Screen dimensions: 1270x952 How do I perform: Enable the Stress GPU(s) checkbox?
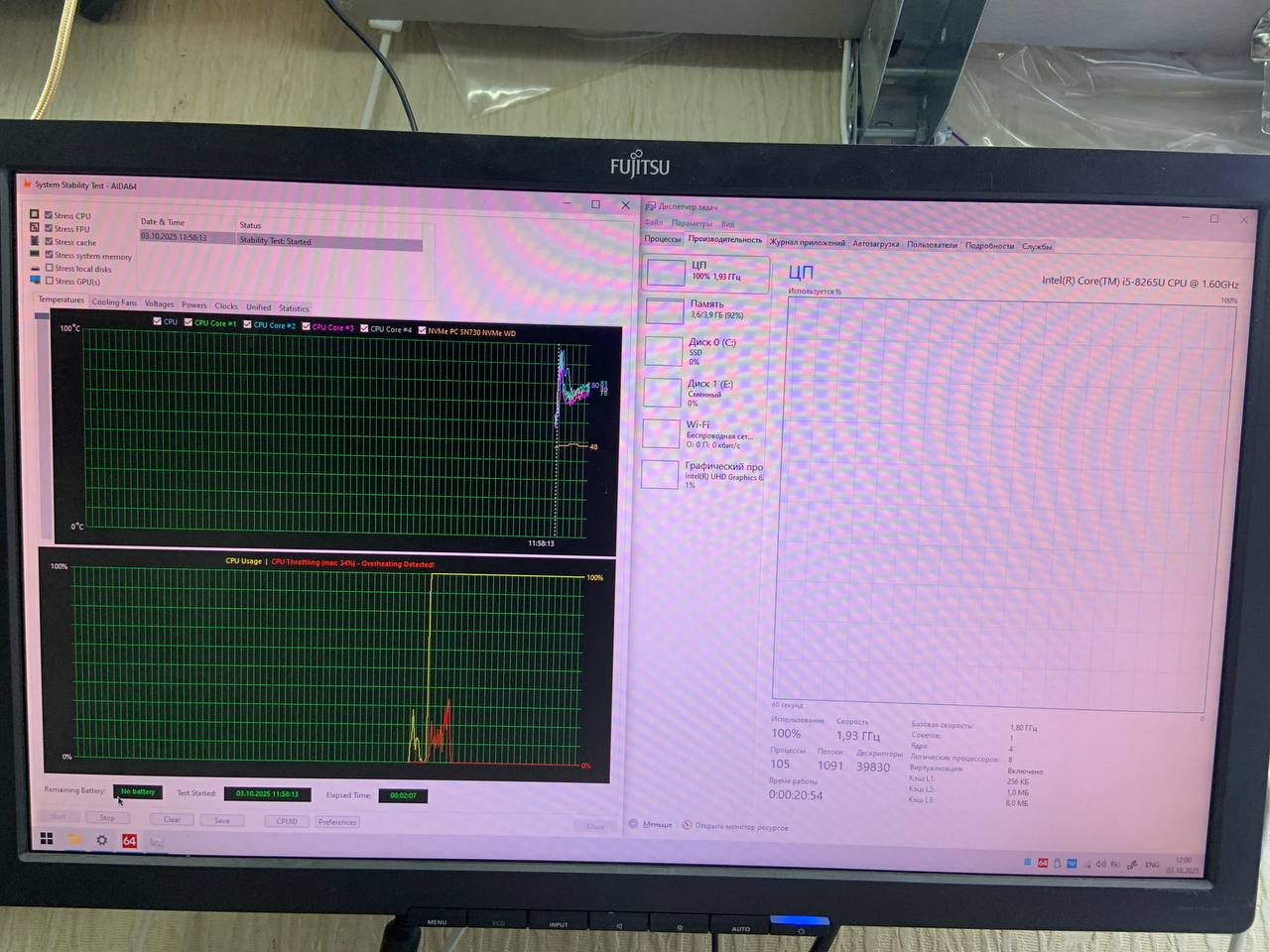coord(50,281)
